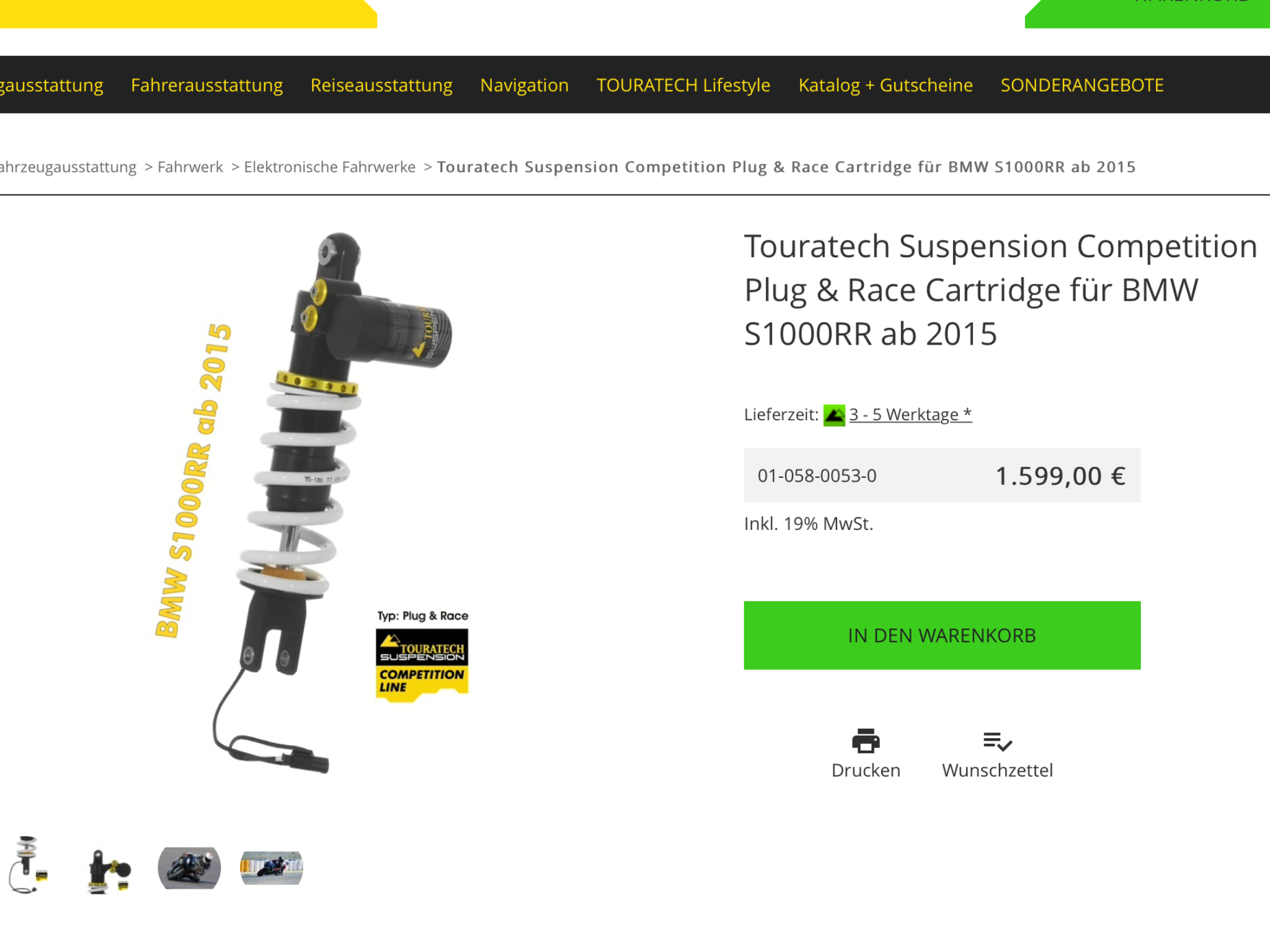Open the Fahrerausstattung menu
This screenshot has width=1270, height=952.
point(206,85)
